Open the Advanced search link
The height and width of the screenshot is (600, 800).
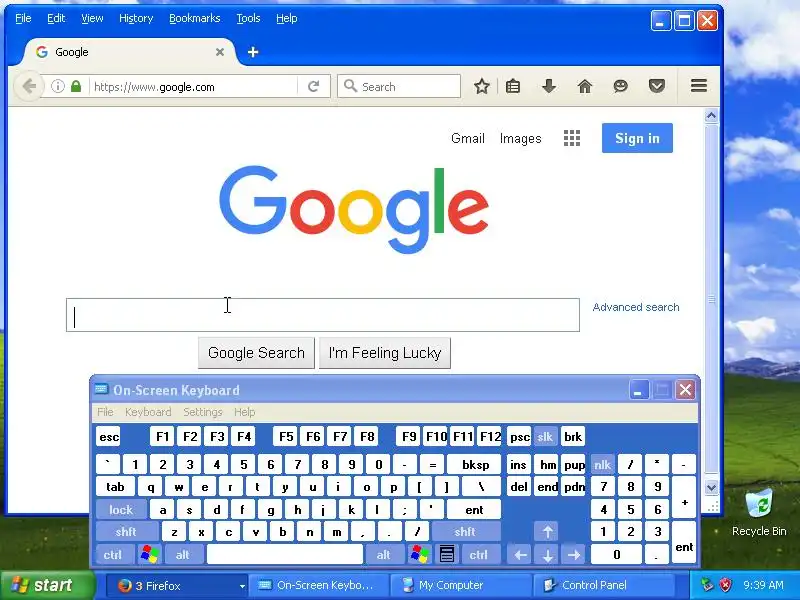point(636,307)
